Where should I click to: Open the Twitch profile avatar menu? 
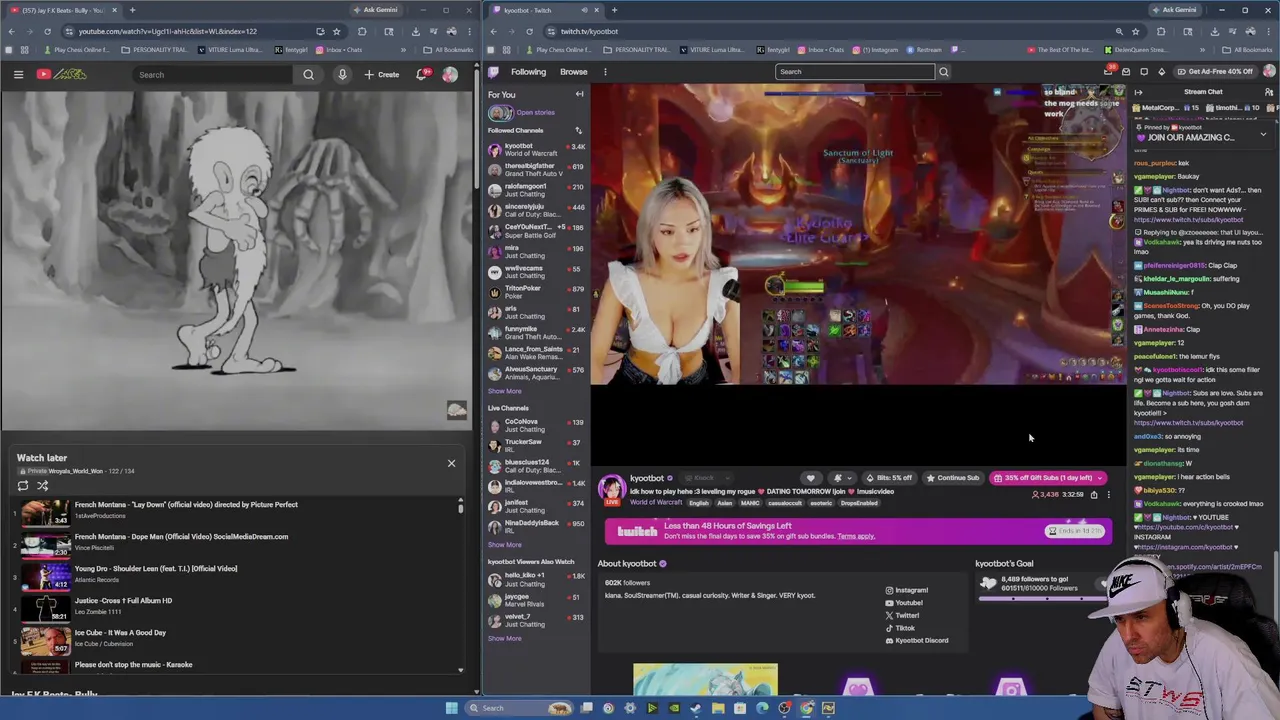(1269, 72)
